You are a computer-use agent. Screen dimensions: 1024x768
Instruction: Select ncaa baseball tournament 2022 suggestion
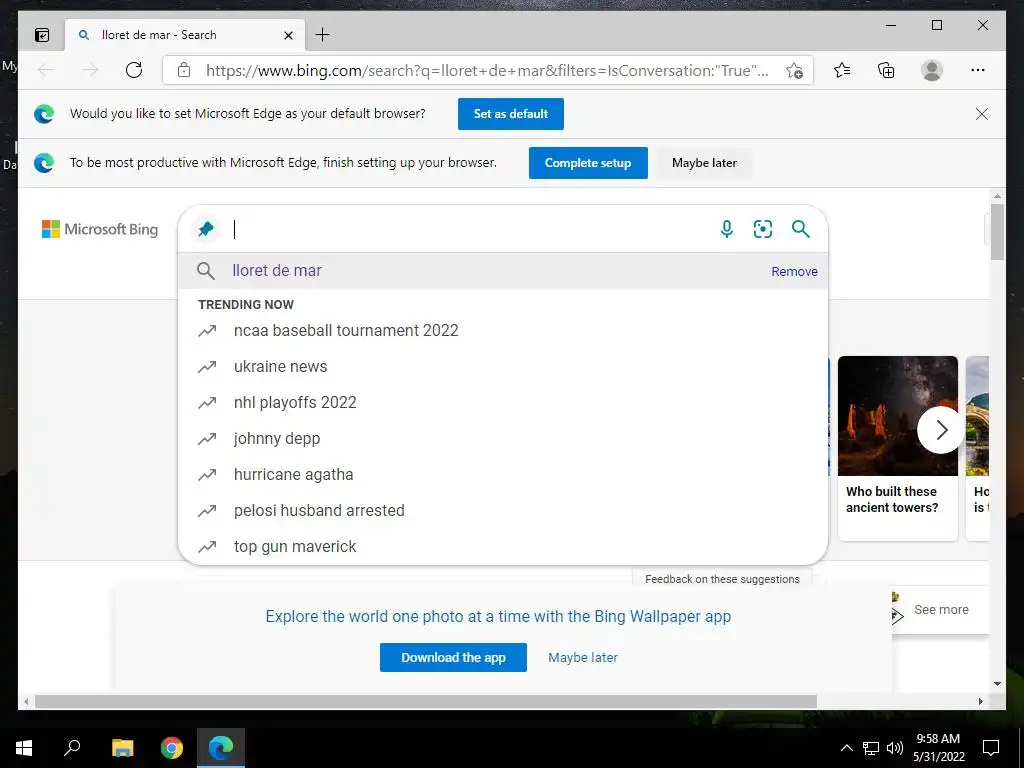point(503,330)
